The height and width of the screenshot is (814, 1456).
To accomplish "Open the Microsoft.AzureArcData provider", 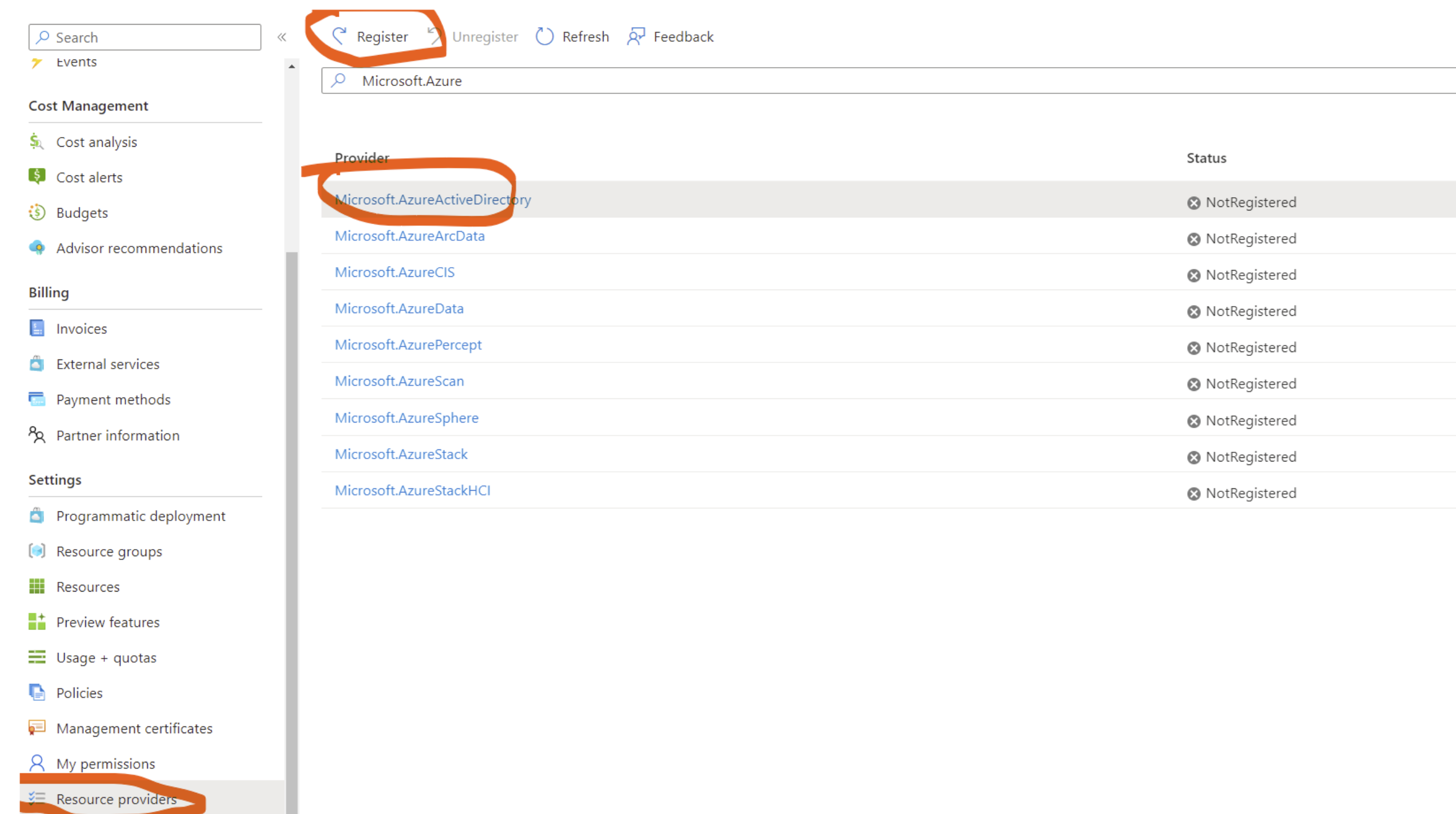I will pyautogui.click(x=409, y=236).
